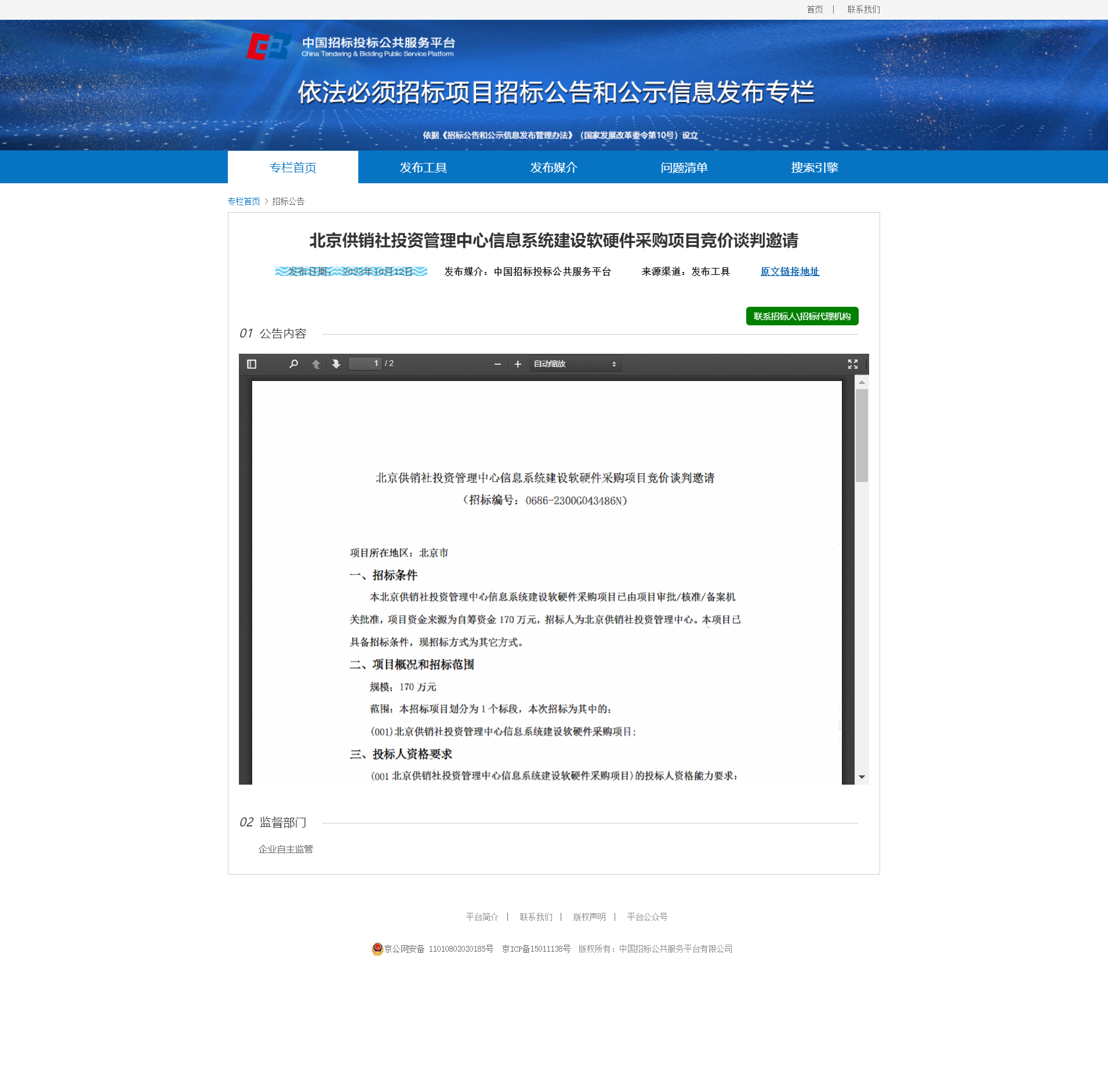Open the 平台简介 footer link
1108x1092 pixels.
[x=482, y=917]
